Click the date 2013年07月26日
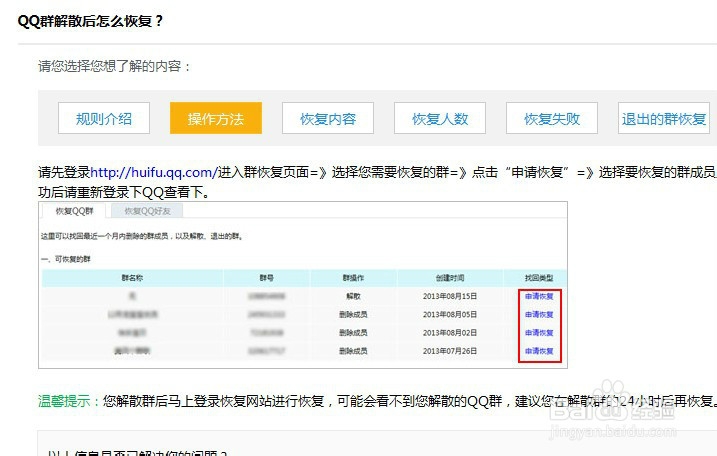This screenshot has width=717, height=456. click(x=450, y=351)
